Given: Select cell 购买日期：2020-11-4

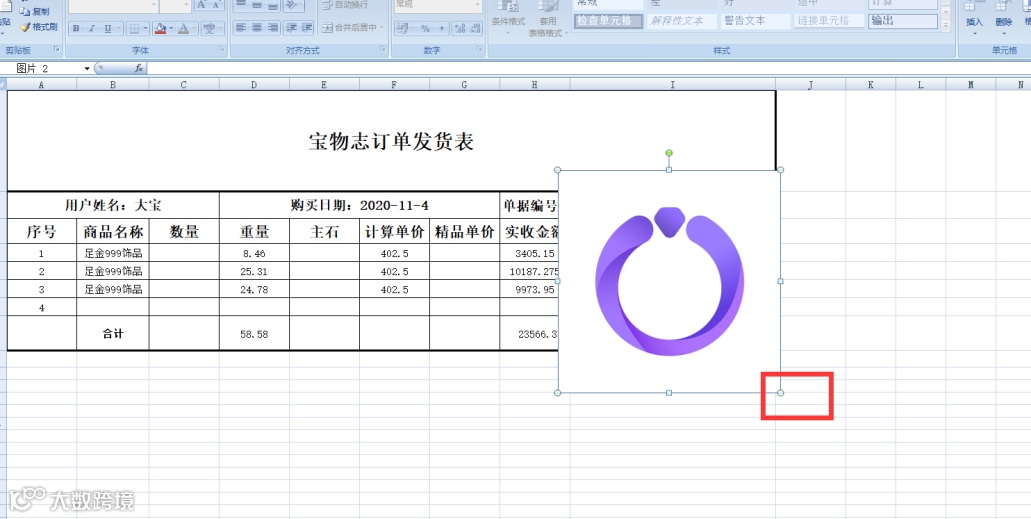Looking at the screenshot, I should 360,205.
